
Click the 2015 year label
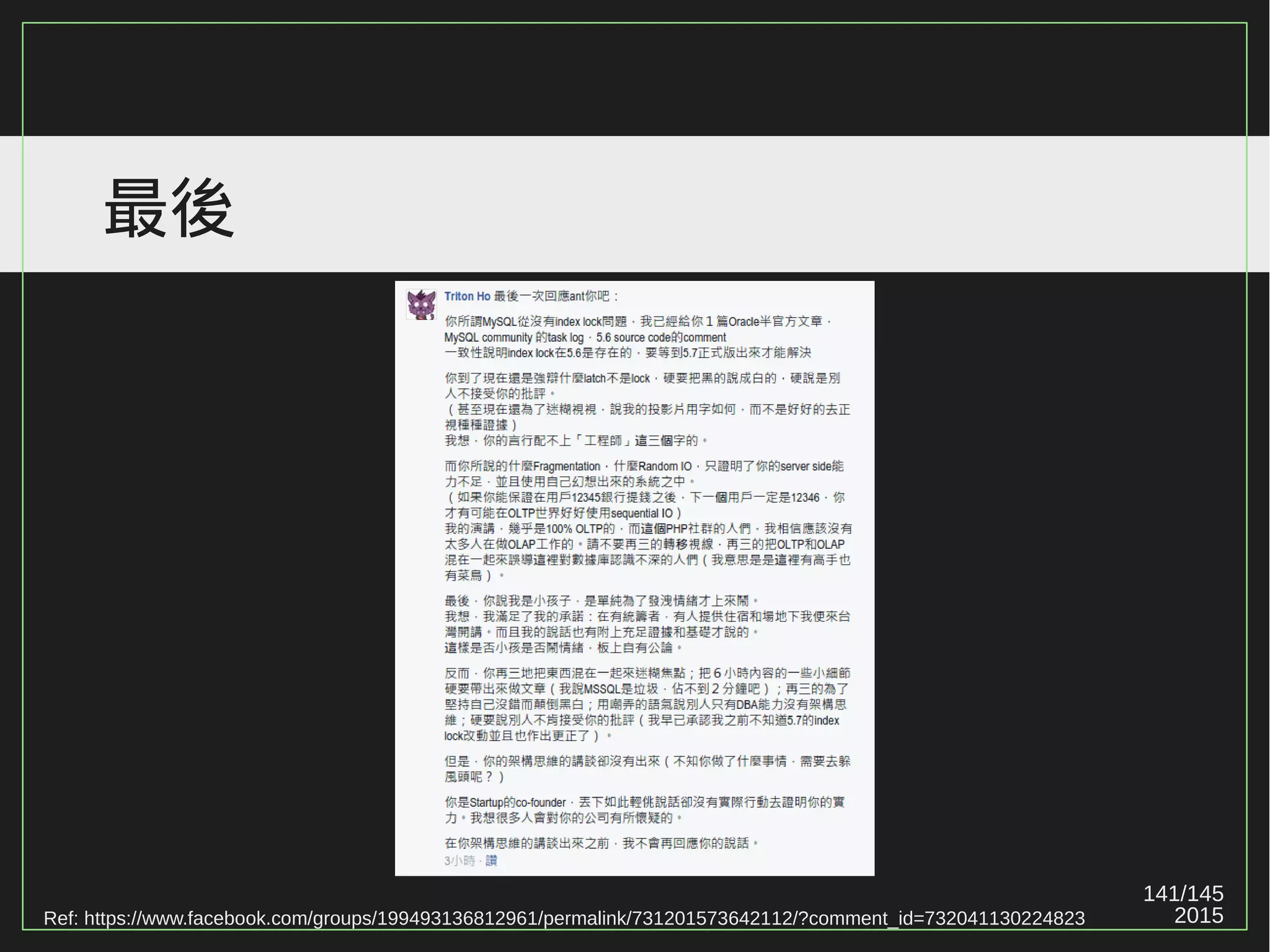click(1198, 915)
